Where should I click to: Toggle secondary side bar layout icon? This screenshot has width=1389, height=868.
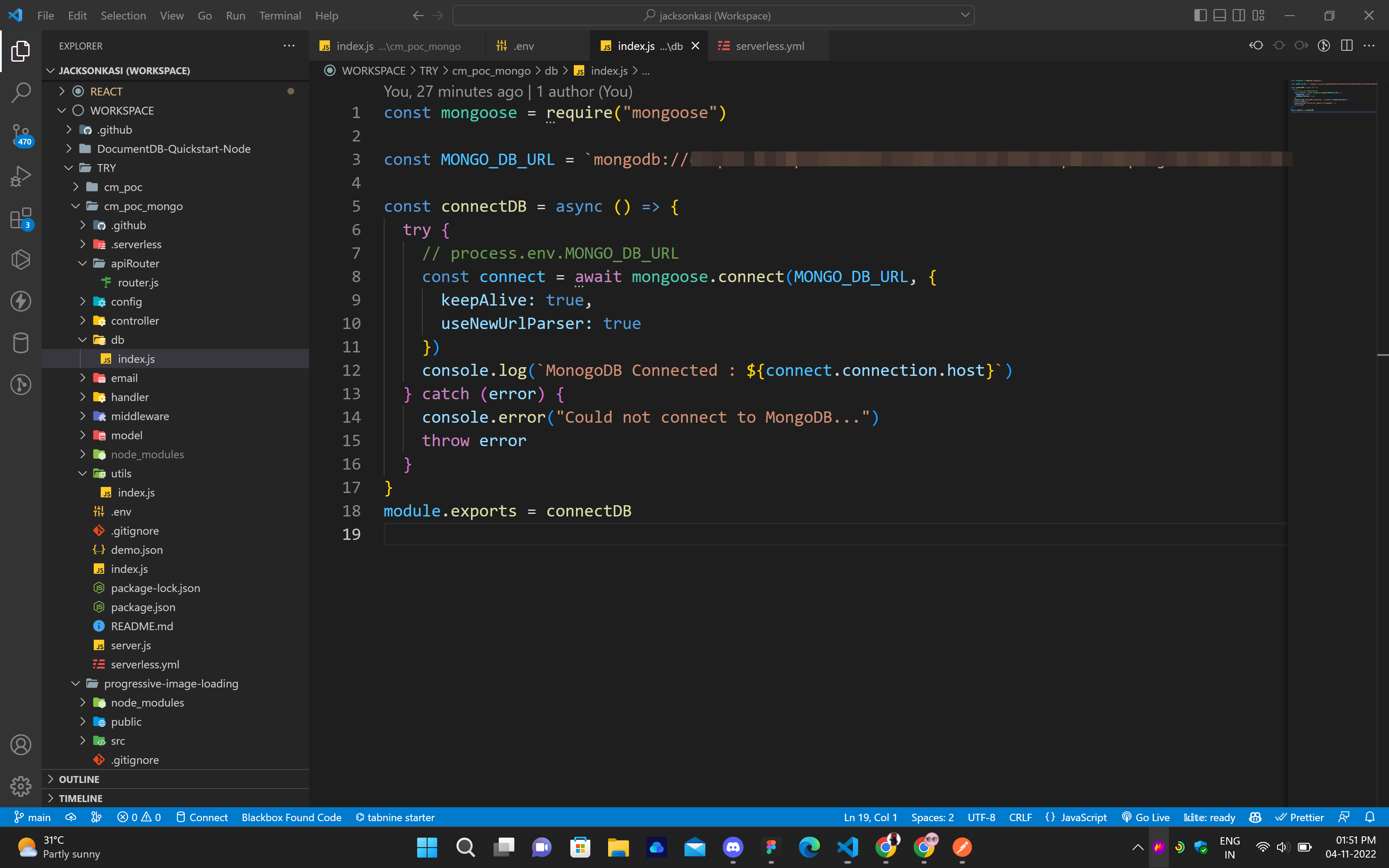1239,16
